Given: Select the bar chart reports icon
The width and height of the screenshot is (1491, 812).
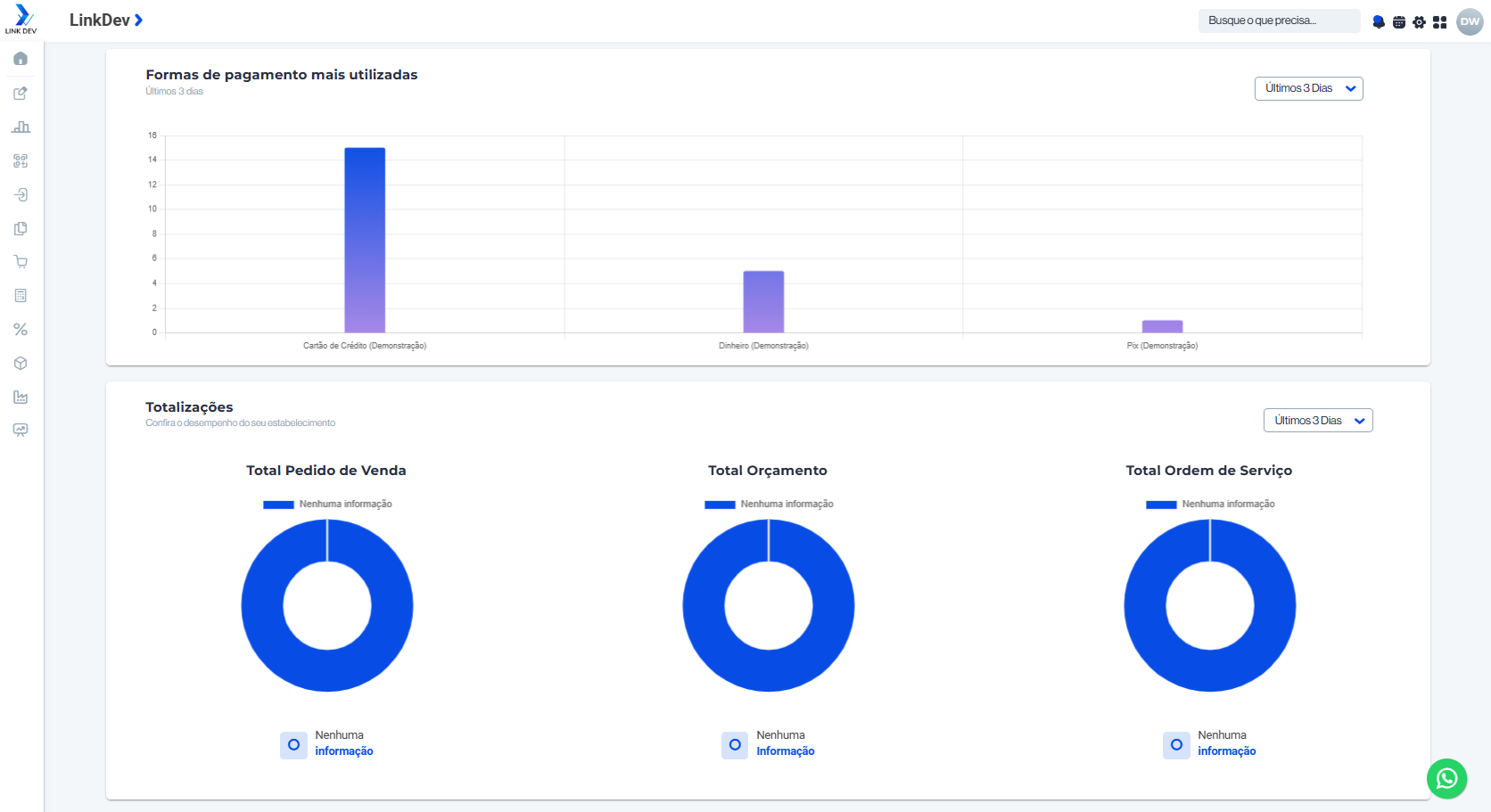Looking at the screenshot, I should point(20,127).
